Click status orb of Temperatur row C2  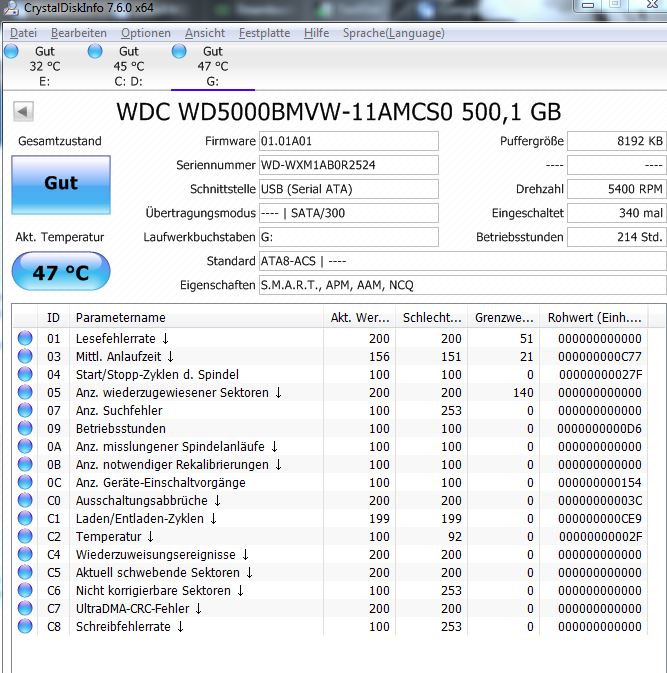25,537
